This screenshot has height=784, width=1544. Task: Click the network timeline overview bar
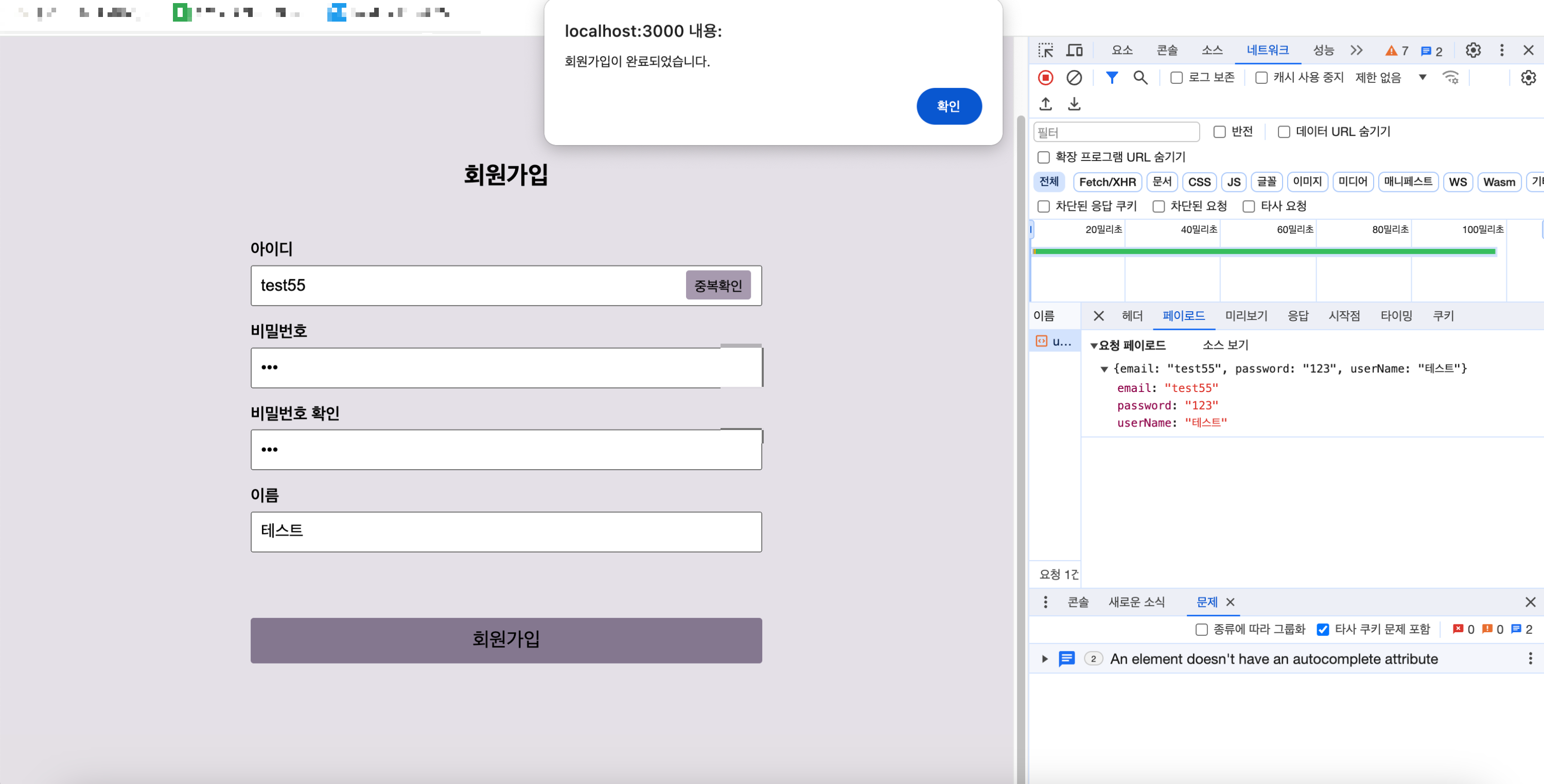tap(1264, 252)
